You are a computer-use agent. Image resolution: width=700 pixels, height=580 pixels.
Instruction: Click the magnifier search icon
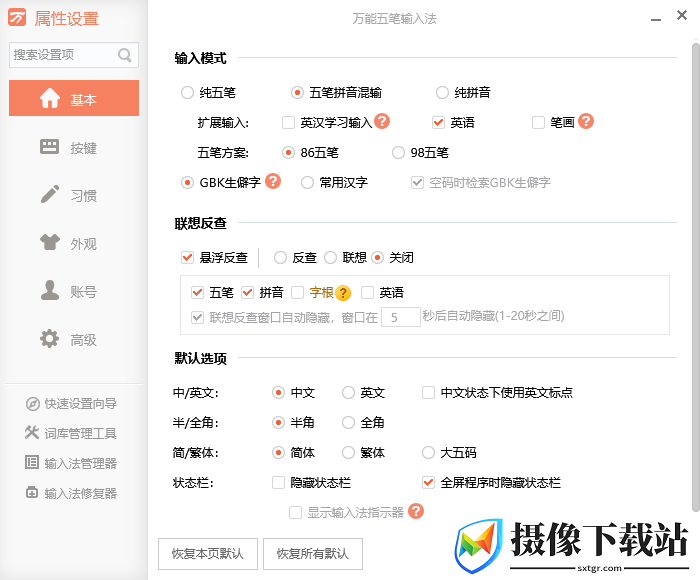coord(125,55)
